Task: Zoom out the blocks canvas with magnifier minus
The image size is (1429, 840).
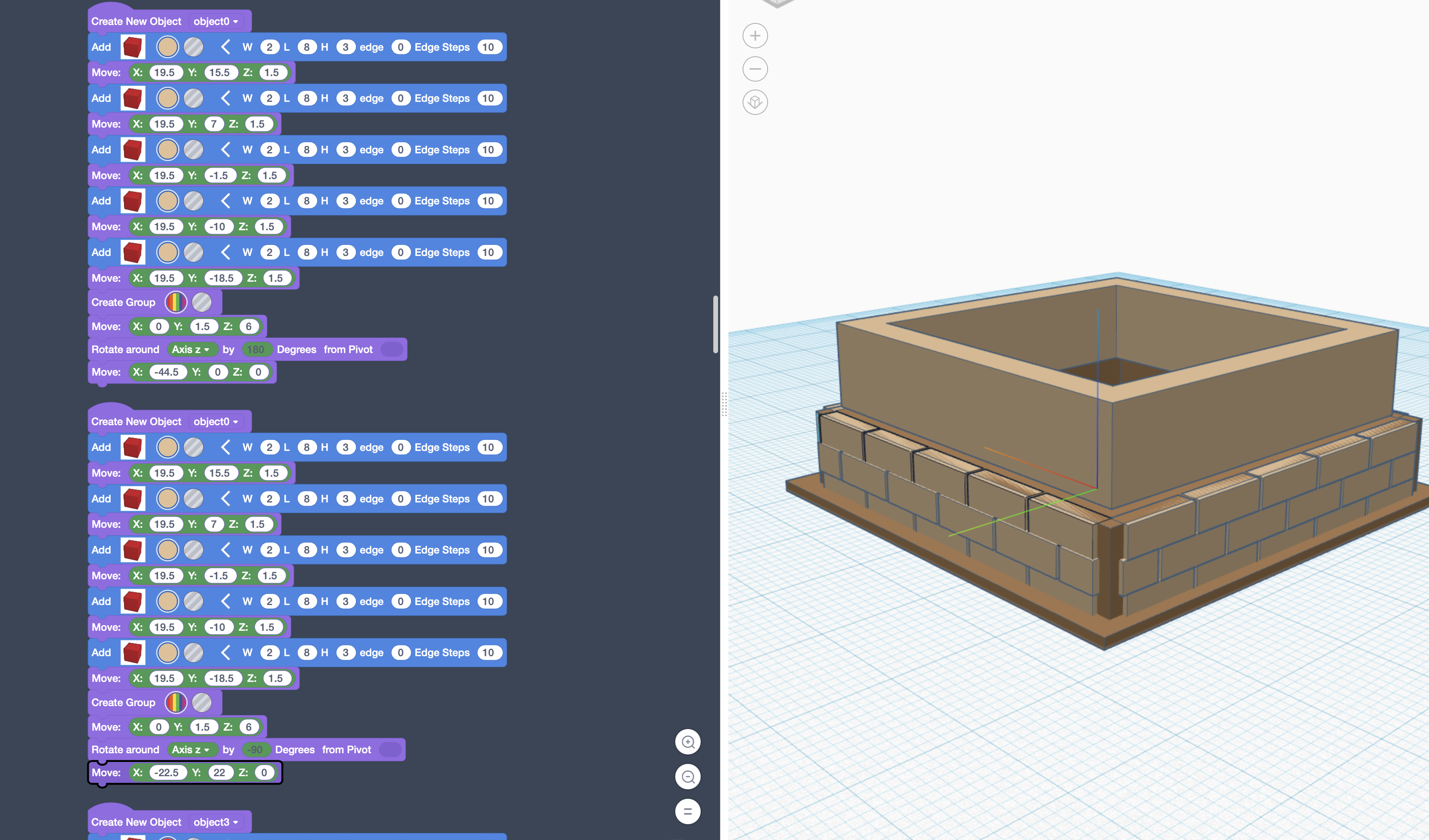Action: coord(688,777)
